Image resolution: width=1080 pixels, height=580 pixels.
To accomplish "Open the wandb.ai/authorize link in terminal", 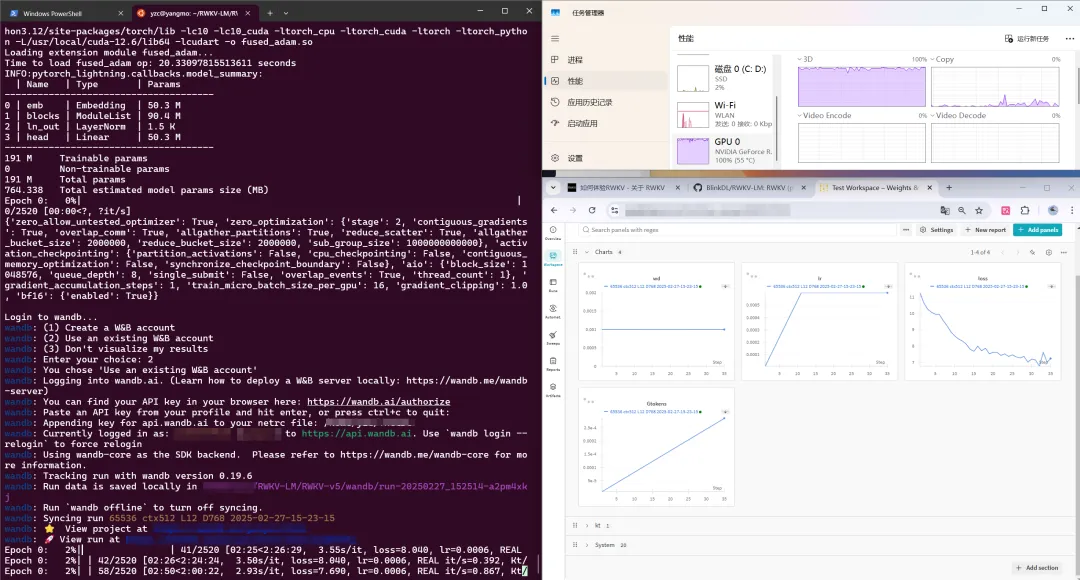I will click(x=378, y=402).
